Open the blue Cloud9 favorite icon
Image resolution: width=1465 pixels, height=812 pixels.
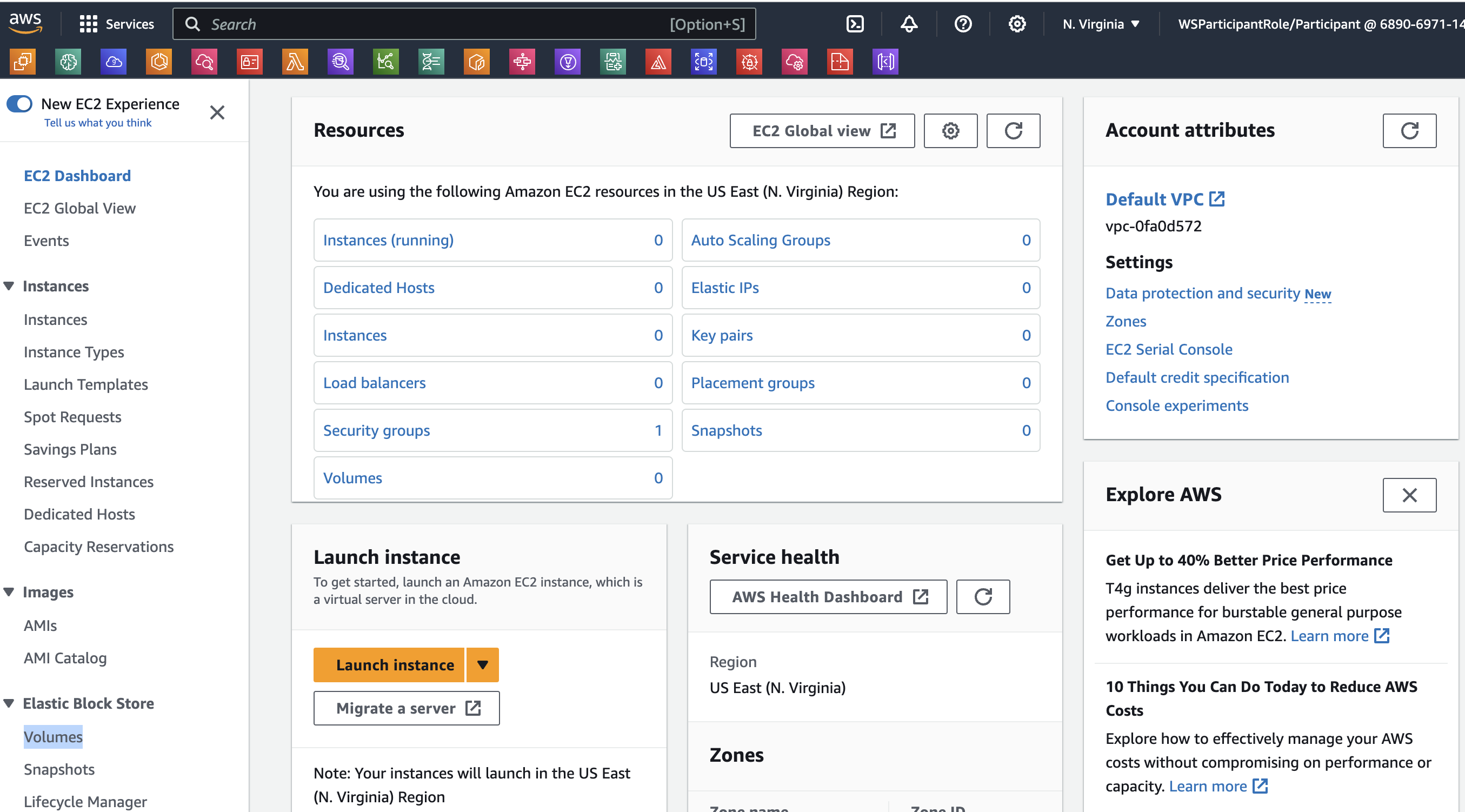[x=114, y=62]
